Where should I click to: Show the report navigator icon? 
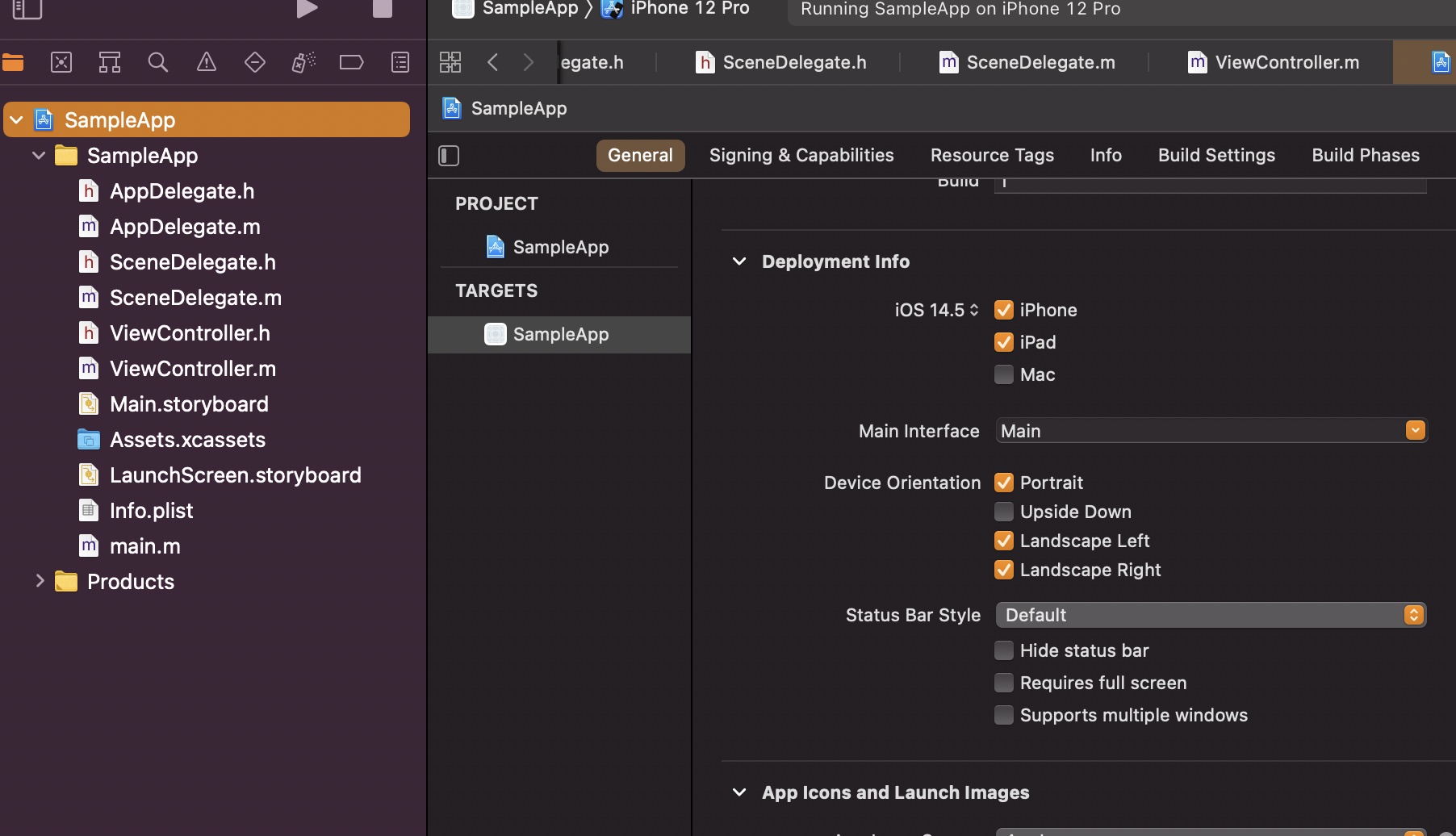click(400, 62)
